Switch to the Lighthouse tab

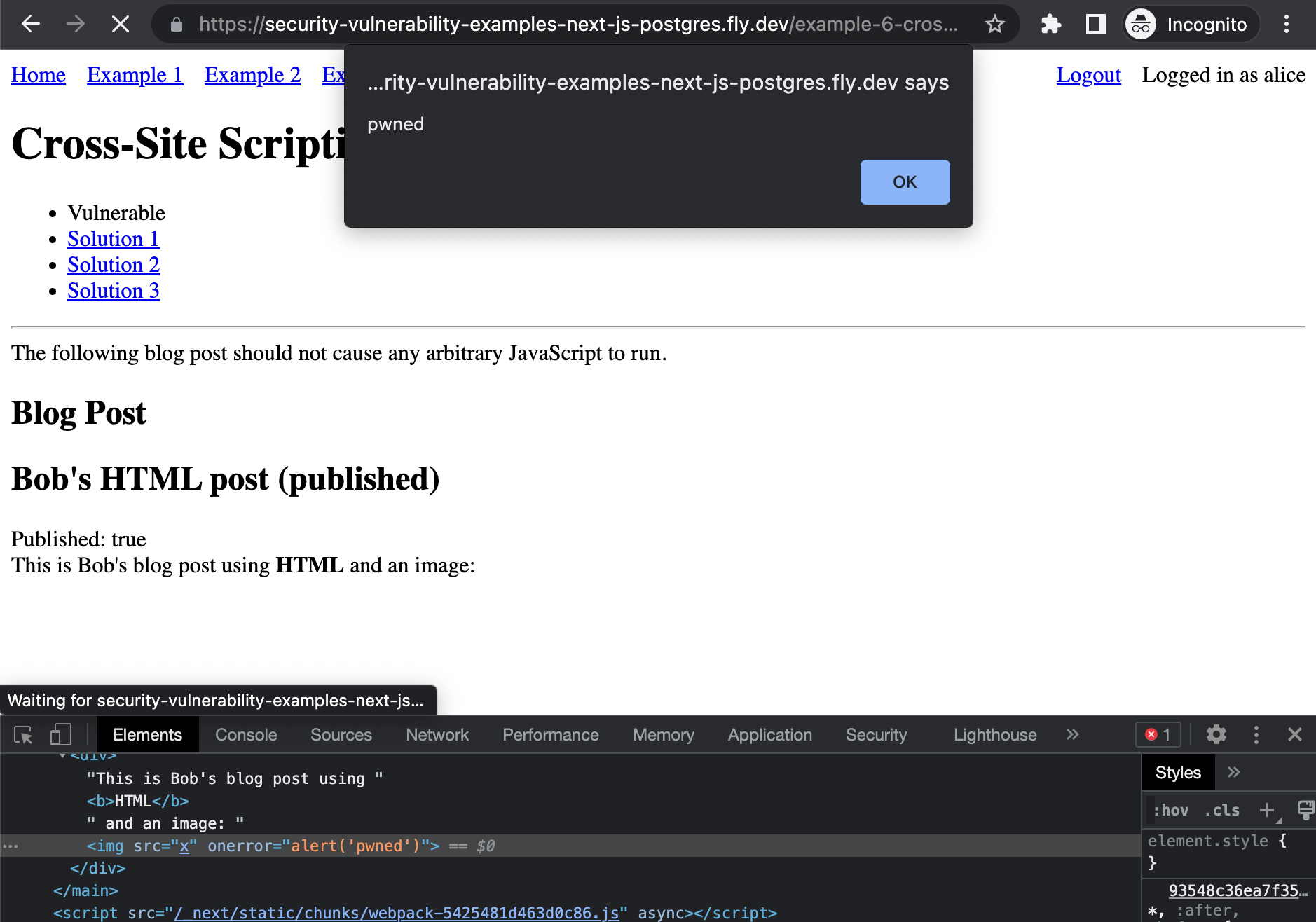point(995,735)
